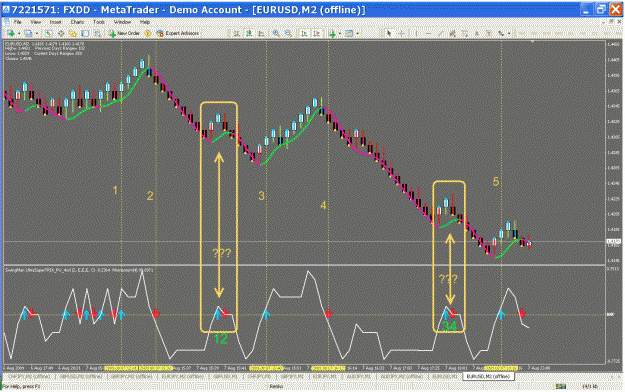Select the Trendline drawing tool
Screen dimensions: 625x392
point(440,33)
